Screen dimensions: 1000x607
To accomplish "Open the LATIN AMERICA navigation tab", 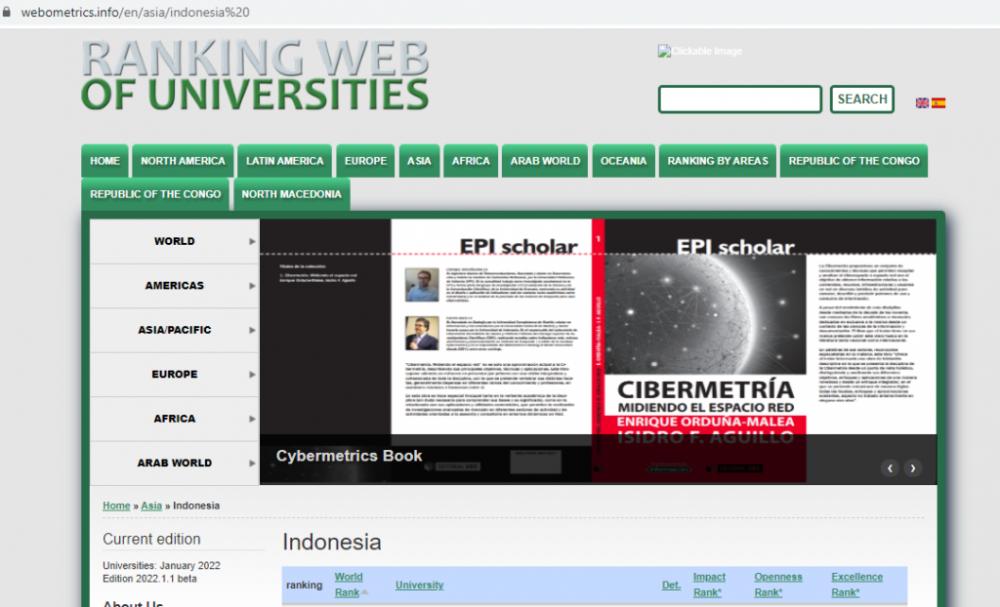I will point(284,161).
